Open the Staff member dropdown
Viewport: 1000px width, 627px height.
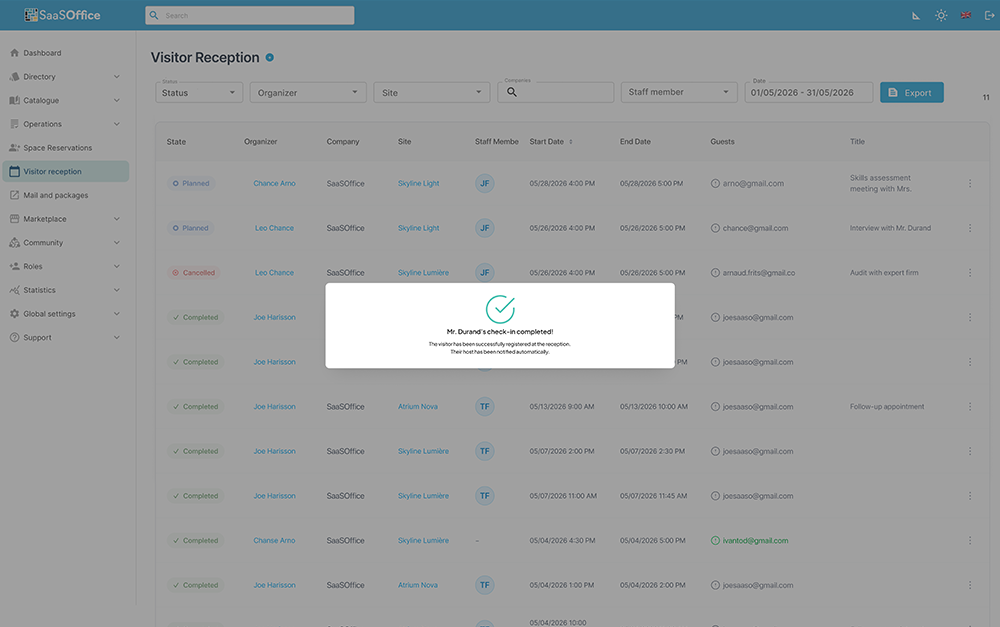(x=679, y=92)
